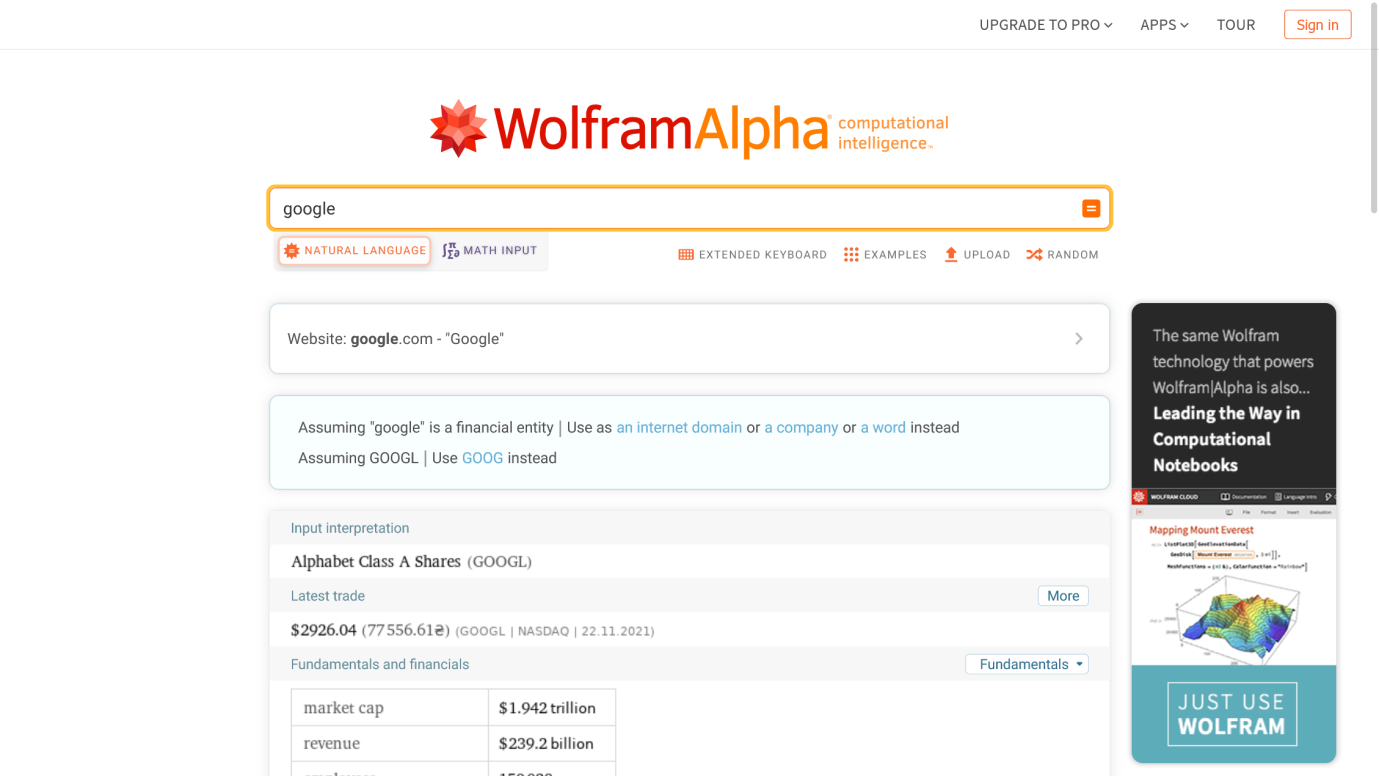Click the revenue row label
The height and width of the screenshot is (776, 1379).
click(332, 744)
